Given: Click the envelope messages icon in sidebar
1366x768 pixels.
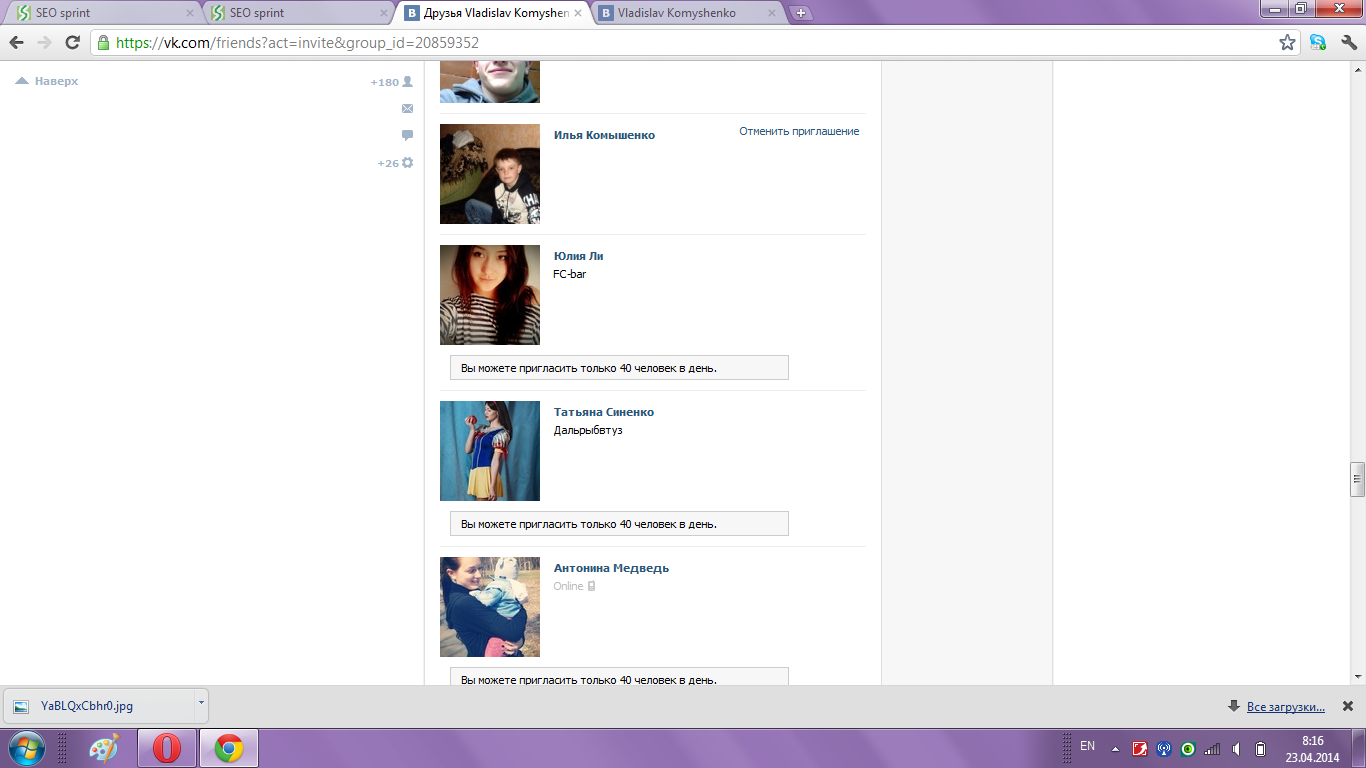Looking at the screenshot, I should click(407, 108).
